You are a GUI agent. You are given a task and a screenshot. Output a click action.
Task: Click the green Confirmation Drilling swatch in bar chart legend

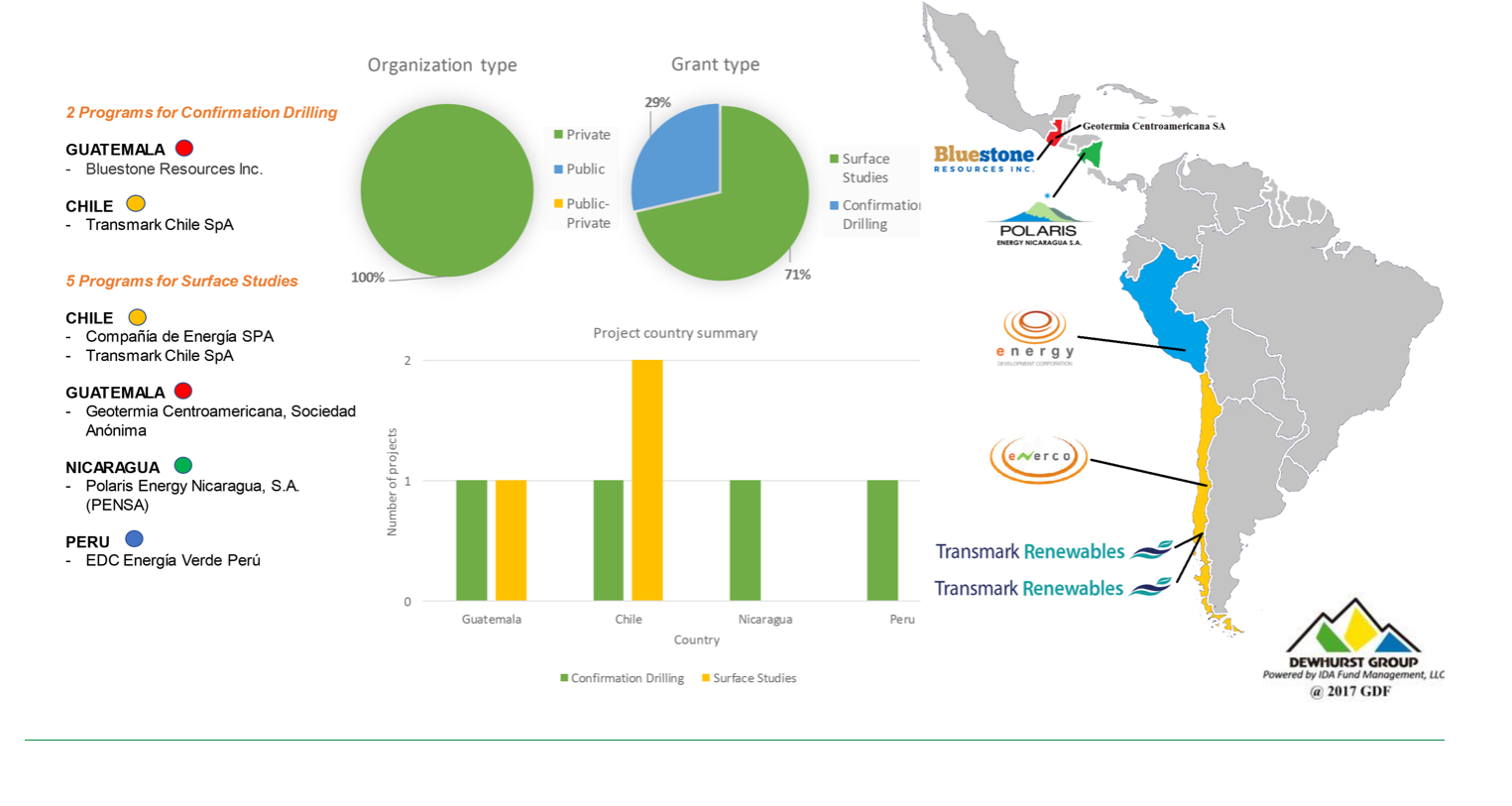[x=564, y=678]
